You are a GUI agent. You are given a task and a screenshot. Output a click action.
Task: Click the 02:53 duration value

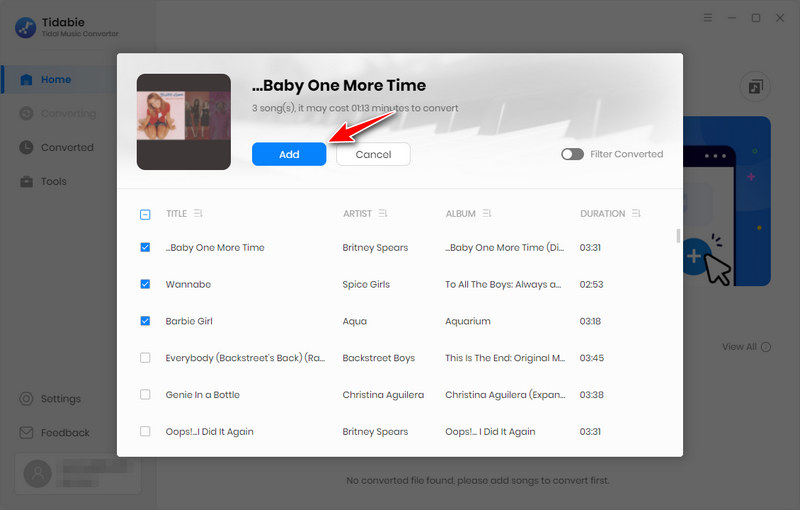pos(591,285)
